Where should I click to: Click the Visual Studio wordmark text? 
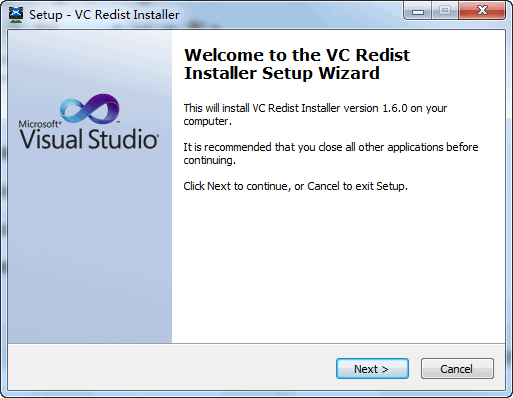(89, 139)
